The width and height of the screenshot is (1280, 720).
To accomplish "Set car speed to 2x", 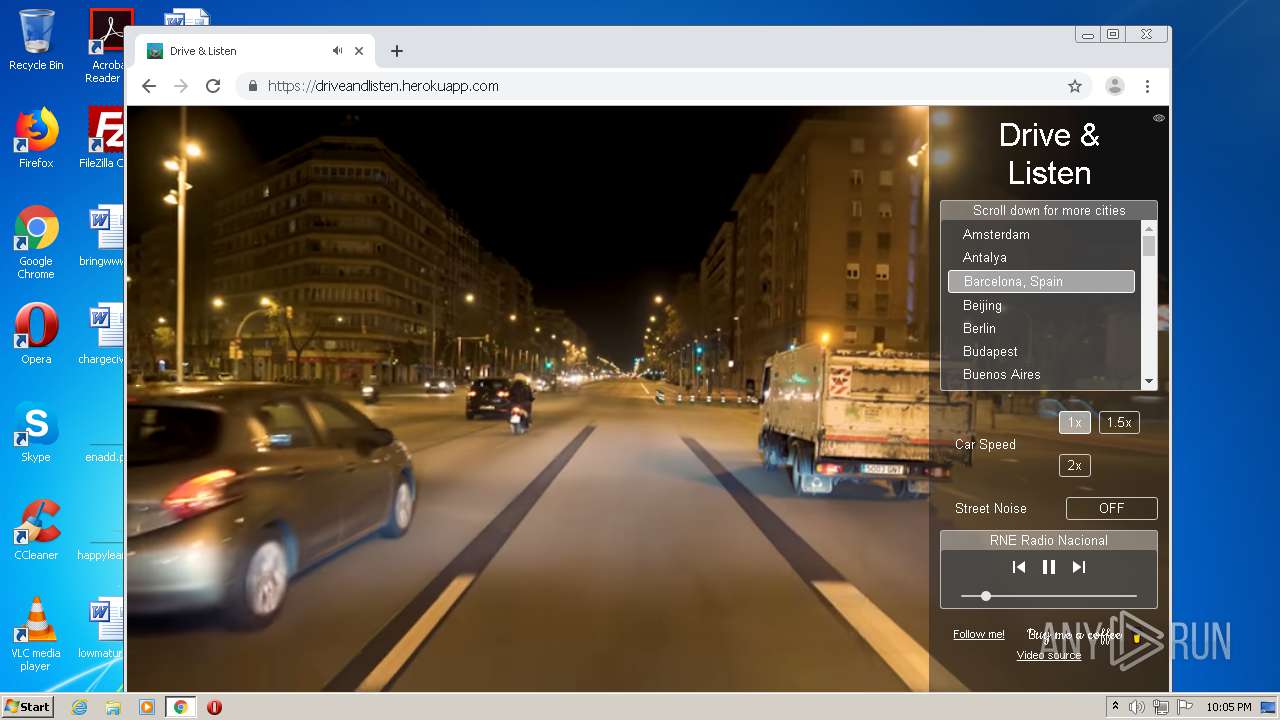I will pyautogui.click(x=1074, y=465).
